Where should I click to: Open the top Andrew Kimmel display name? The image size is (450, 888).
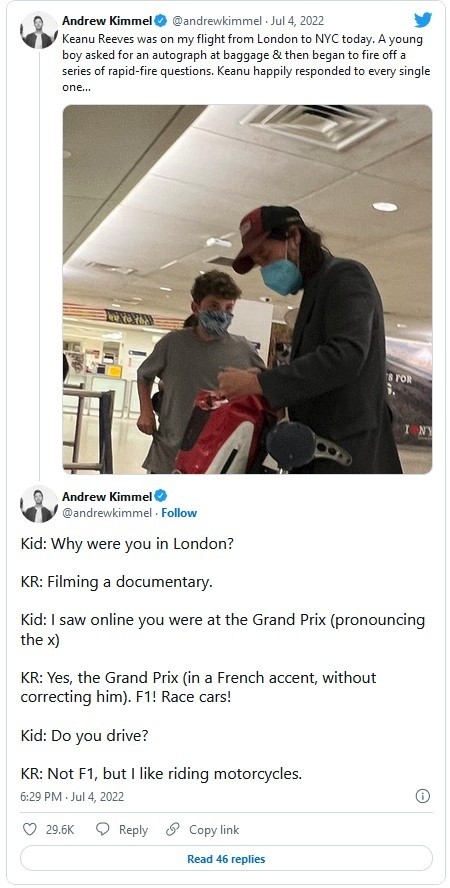[x=107, y=21]
